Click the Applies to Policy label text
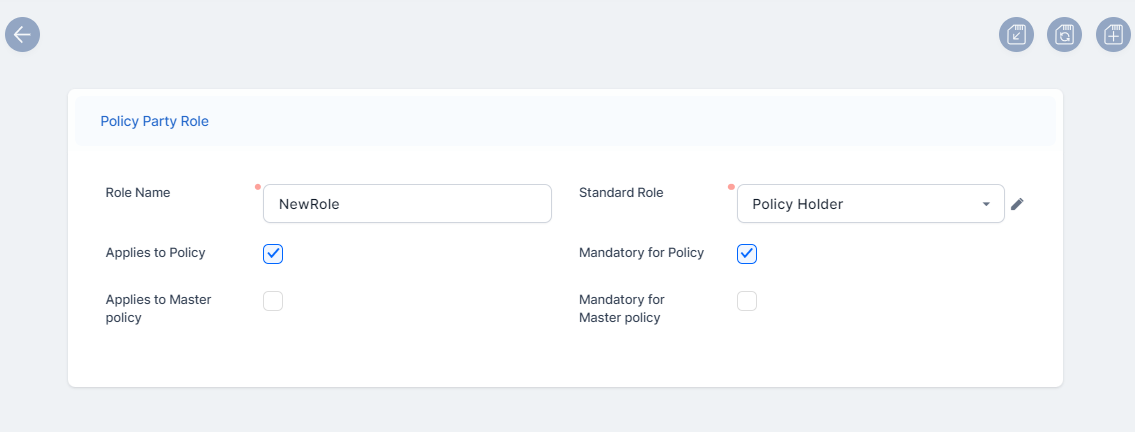This screenshot has height=432, width=1135. coord(155,253)
